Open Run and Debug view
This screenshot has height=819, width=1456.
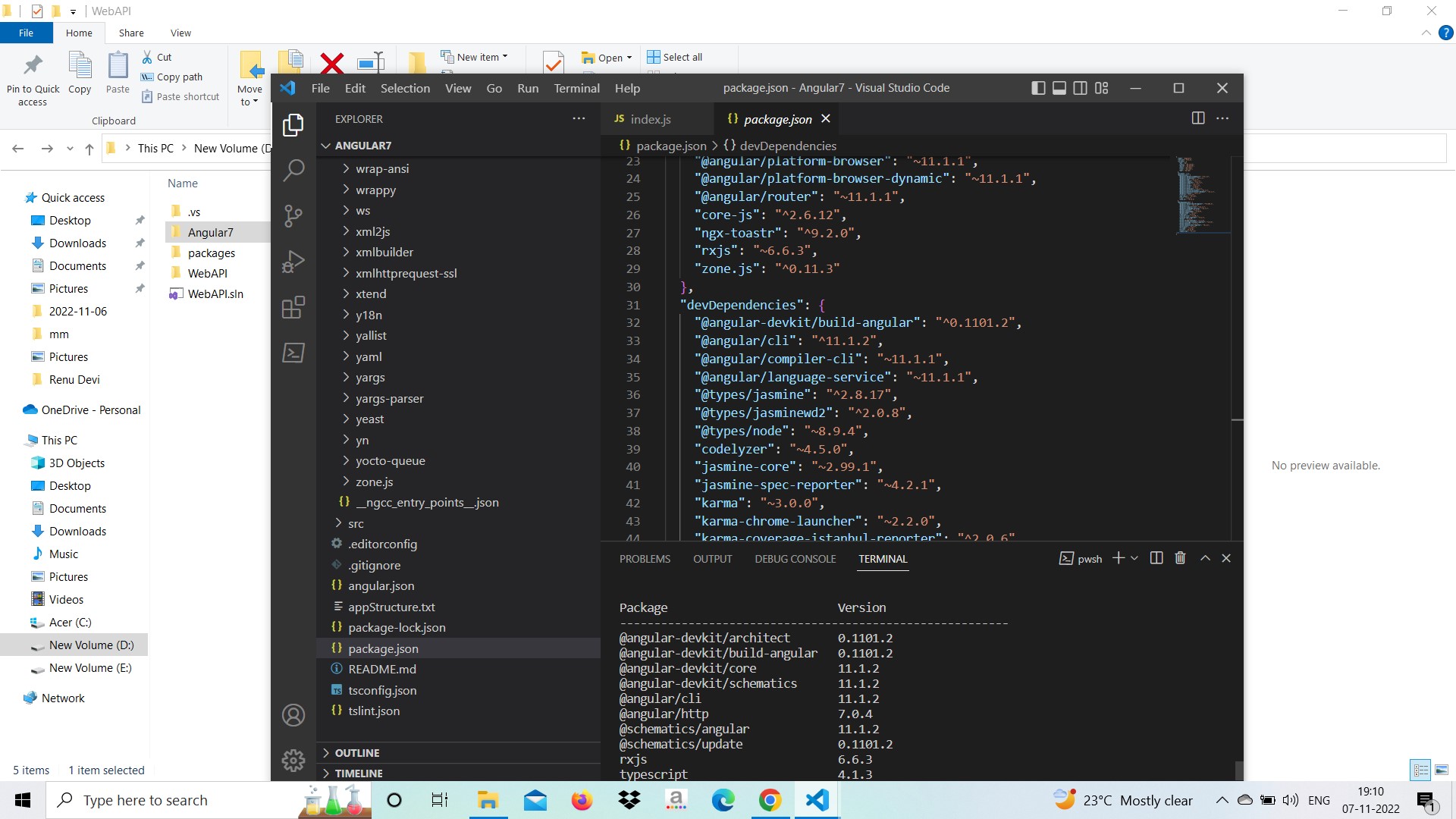tap(293, 262)
